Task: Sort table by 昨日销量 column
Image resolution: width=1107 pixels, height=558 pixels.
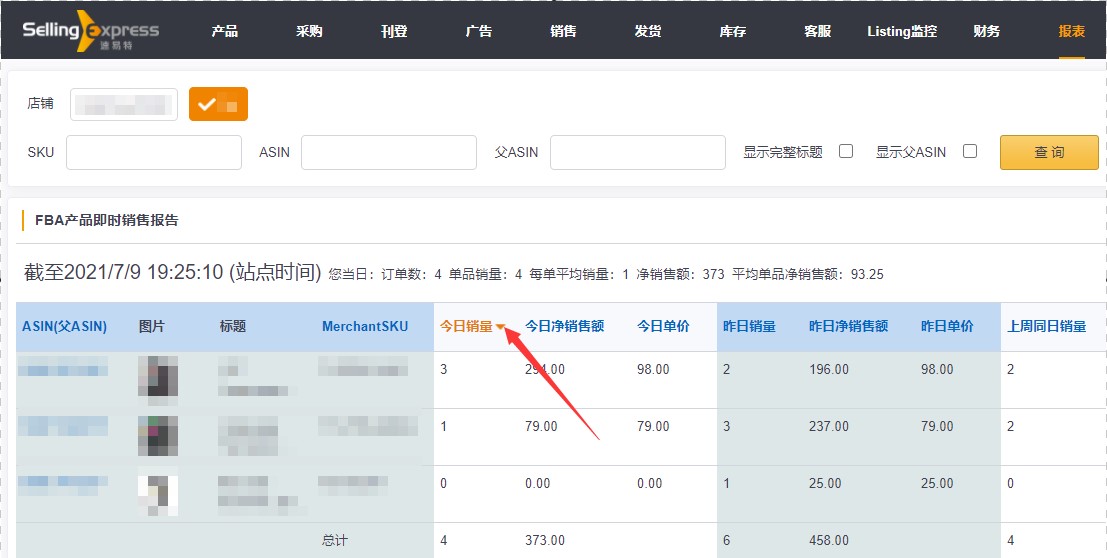Action: pos(749,326)
